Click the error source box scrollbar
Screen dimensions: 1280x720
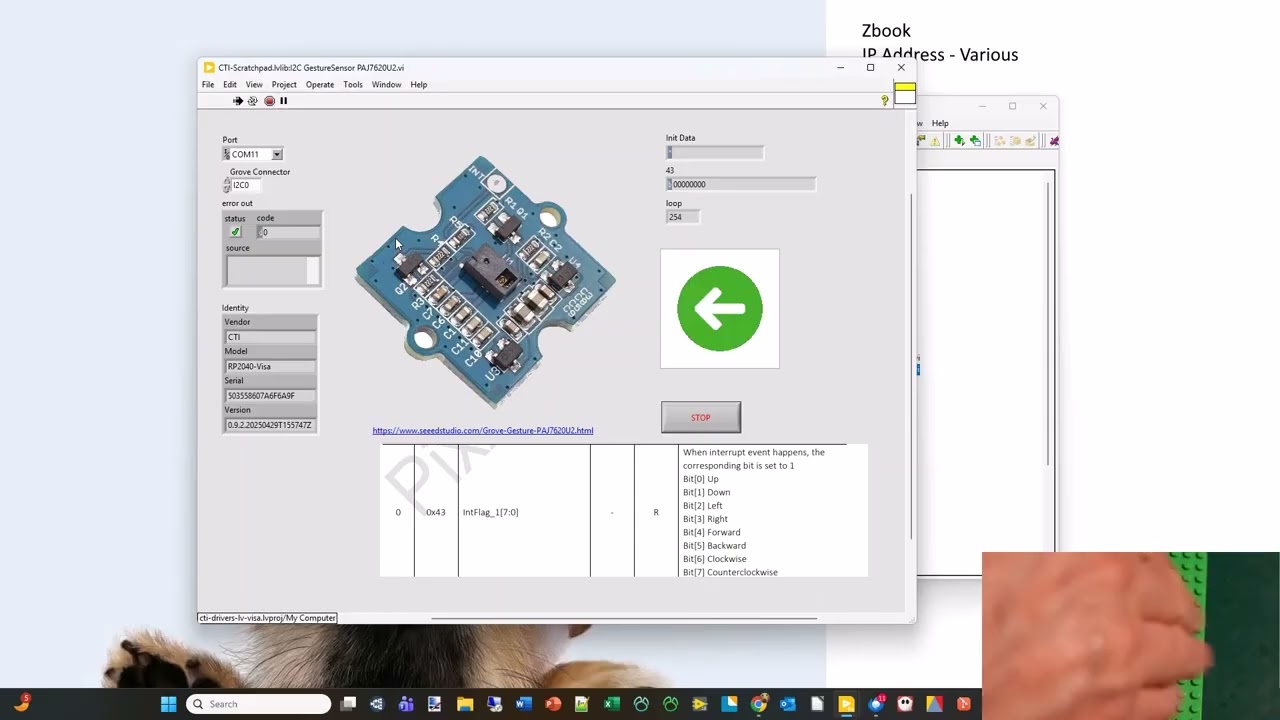313,270
